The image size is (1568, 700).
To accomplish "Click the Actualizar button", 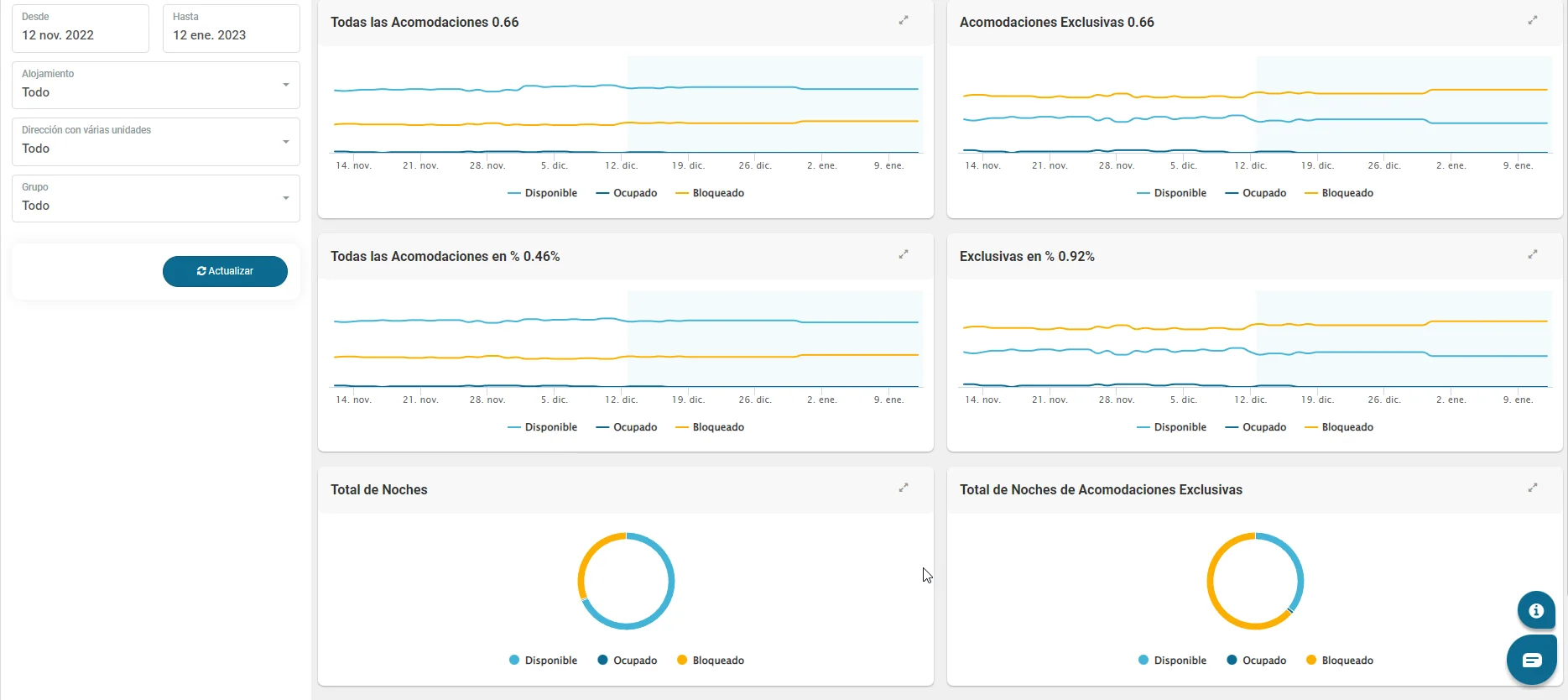I will [x=225, y=271].
